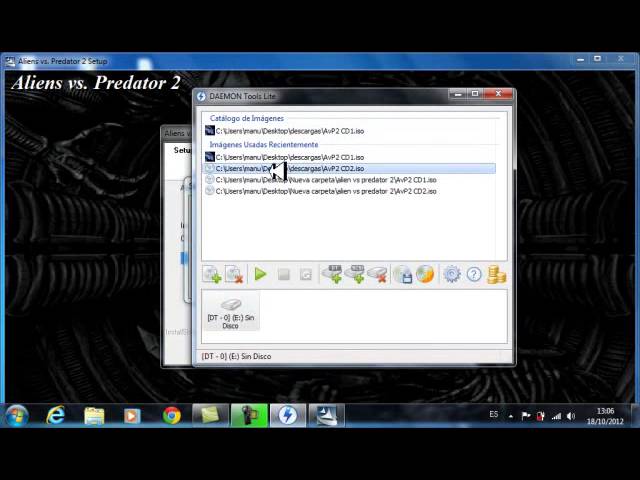Open Google Chrome from the taskbar
The height and width of the screenshot is (480, 640).
click(x=171, y=416)
